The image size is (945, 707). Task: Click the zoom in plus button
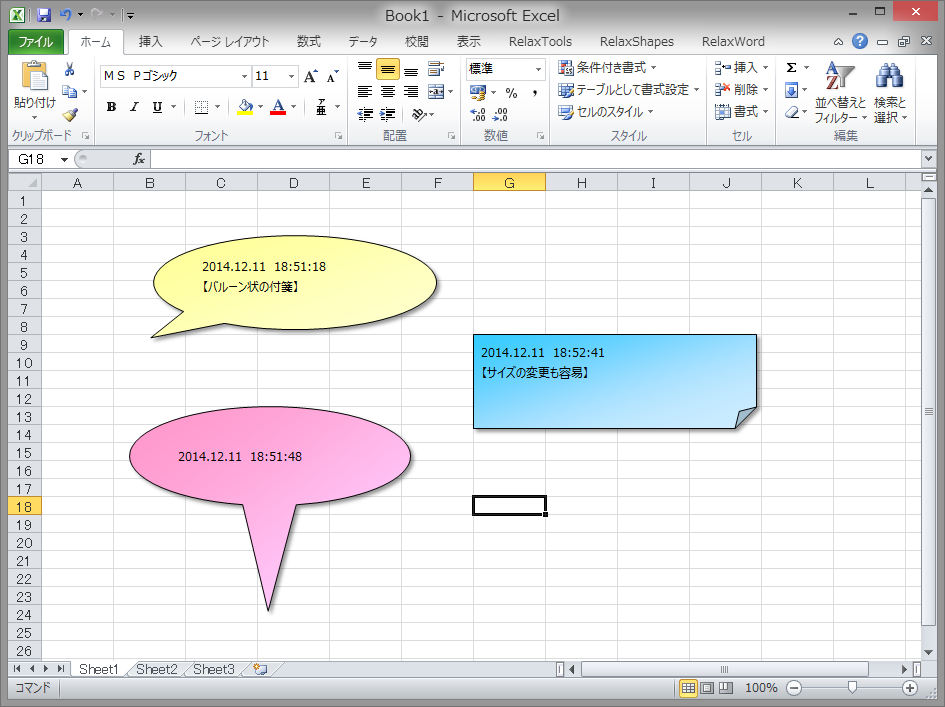click(x=909, y=688)
